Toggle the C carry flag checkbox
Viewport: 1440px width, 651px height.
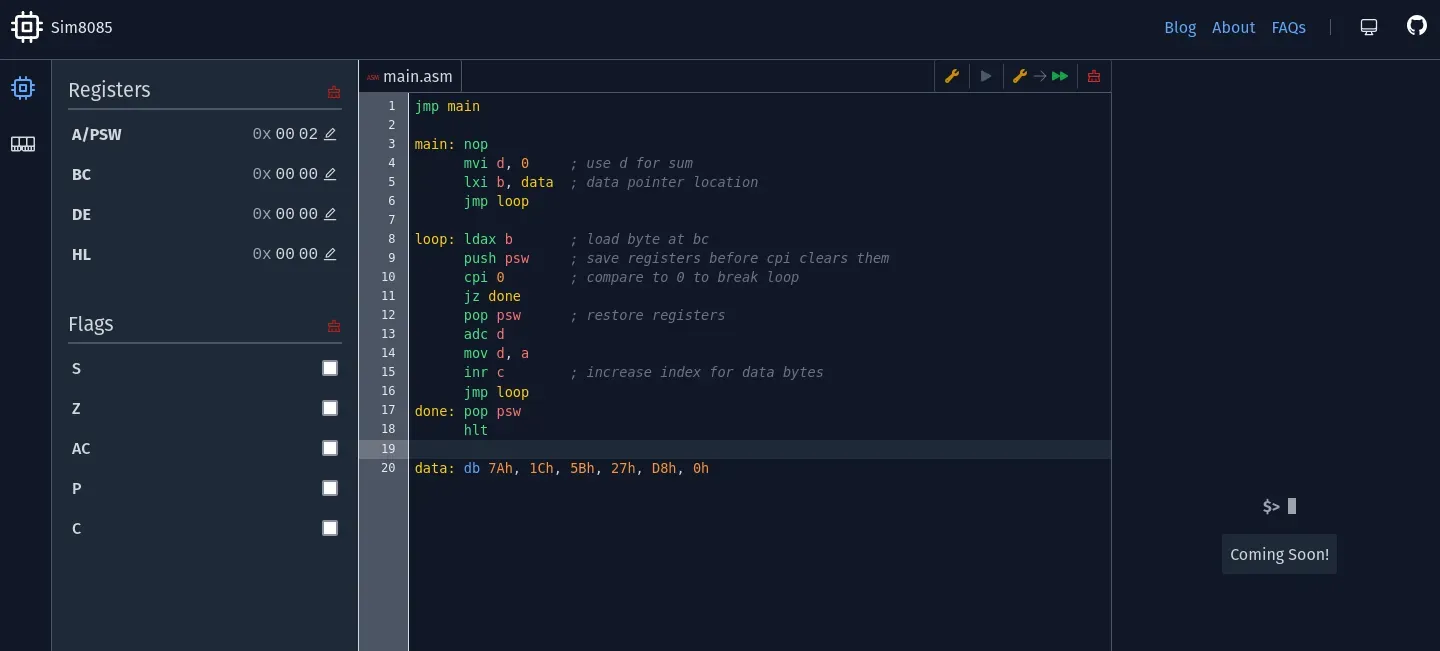pos(330,528)
